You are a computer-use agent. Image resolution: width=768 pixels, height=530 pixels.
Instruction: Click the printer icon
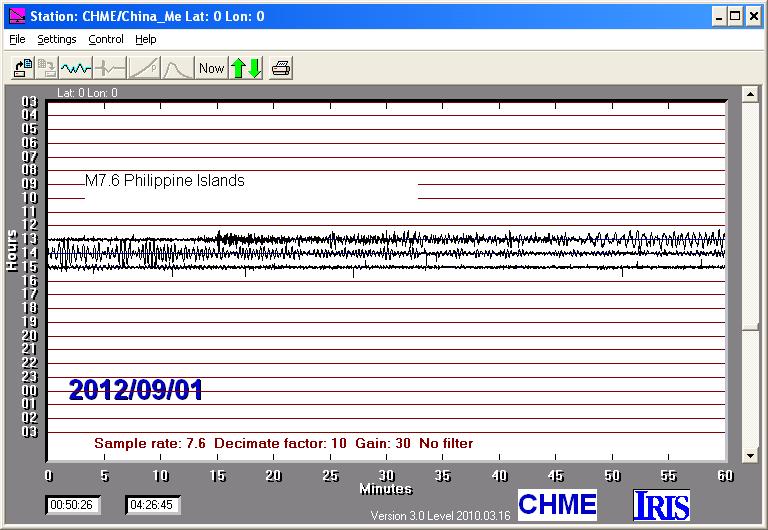[x=281, y=68]
